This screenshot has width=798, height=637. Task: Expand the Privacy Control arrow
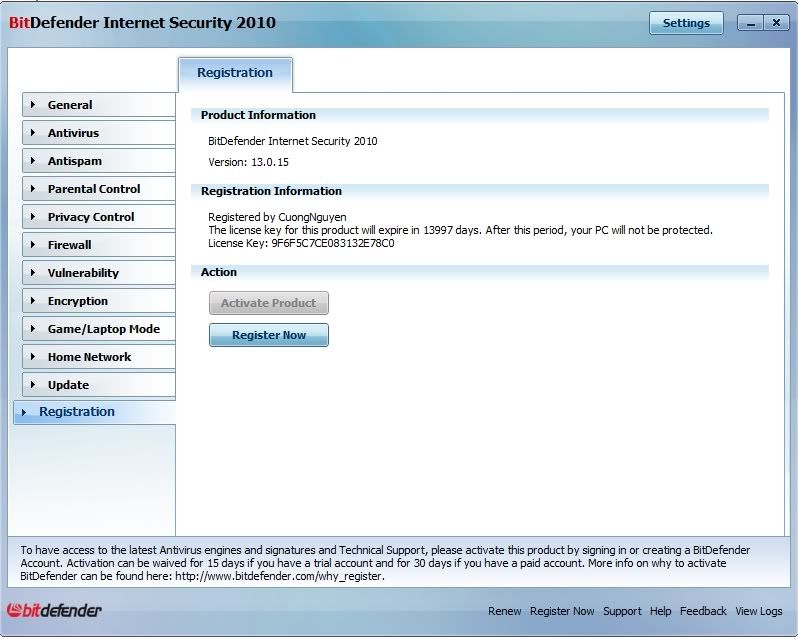tap(33, 217)
